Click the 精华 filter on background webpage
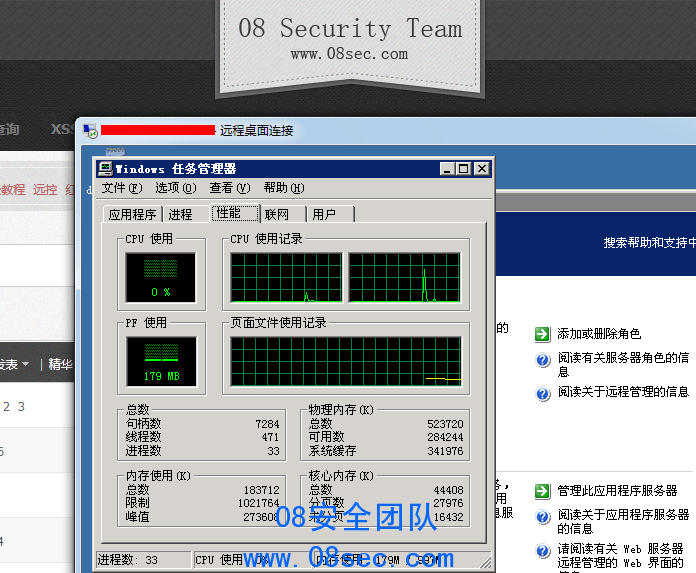The image size is (696, 573). (x=60, y=364)
